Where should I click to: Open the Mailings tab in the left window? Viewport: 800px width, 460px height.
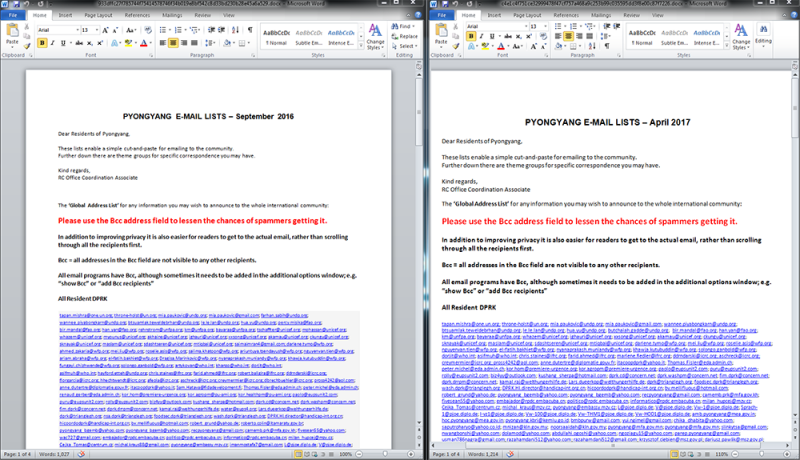point(172,16)
